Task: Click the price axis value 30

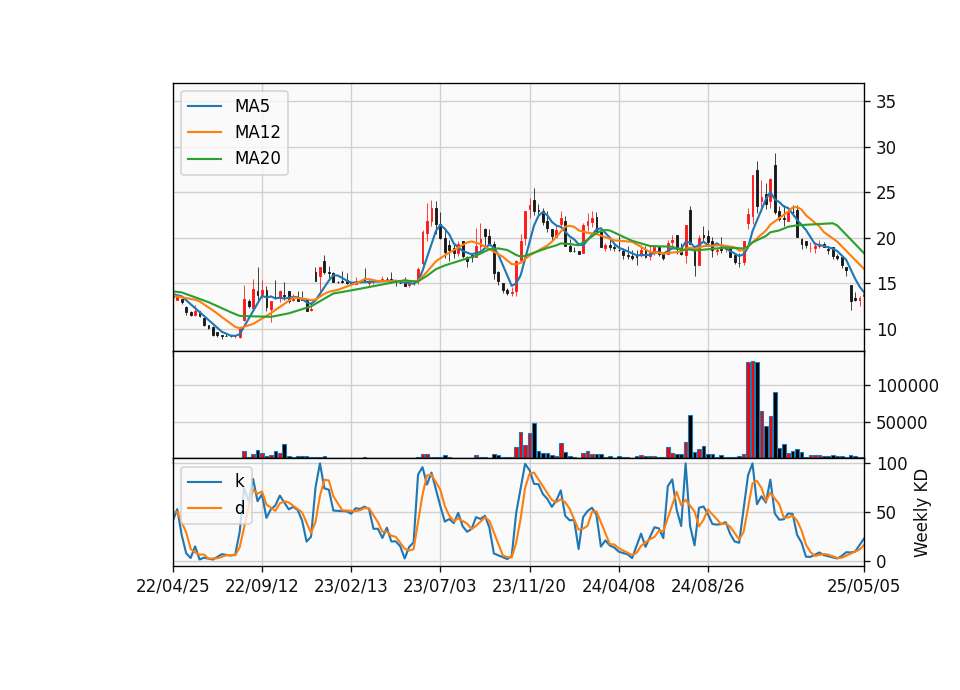Action: (885, 148)
